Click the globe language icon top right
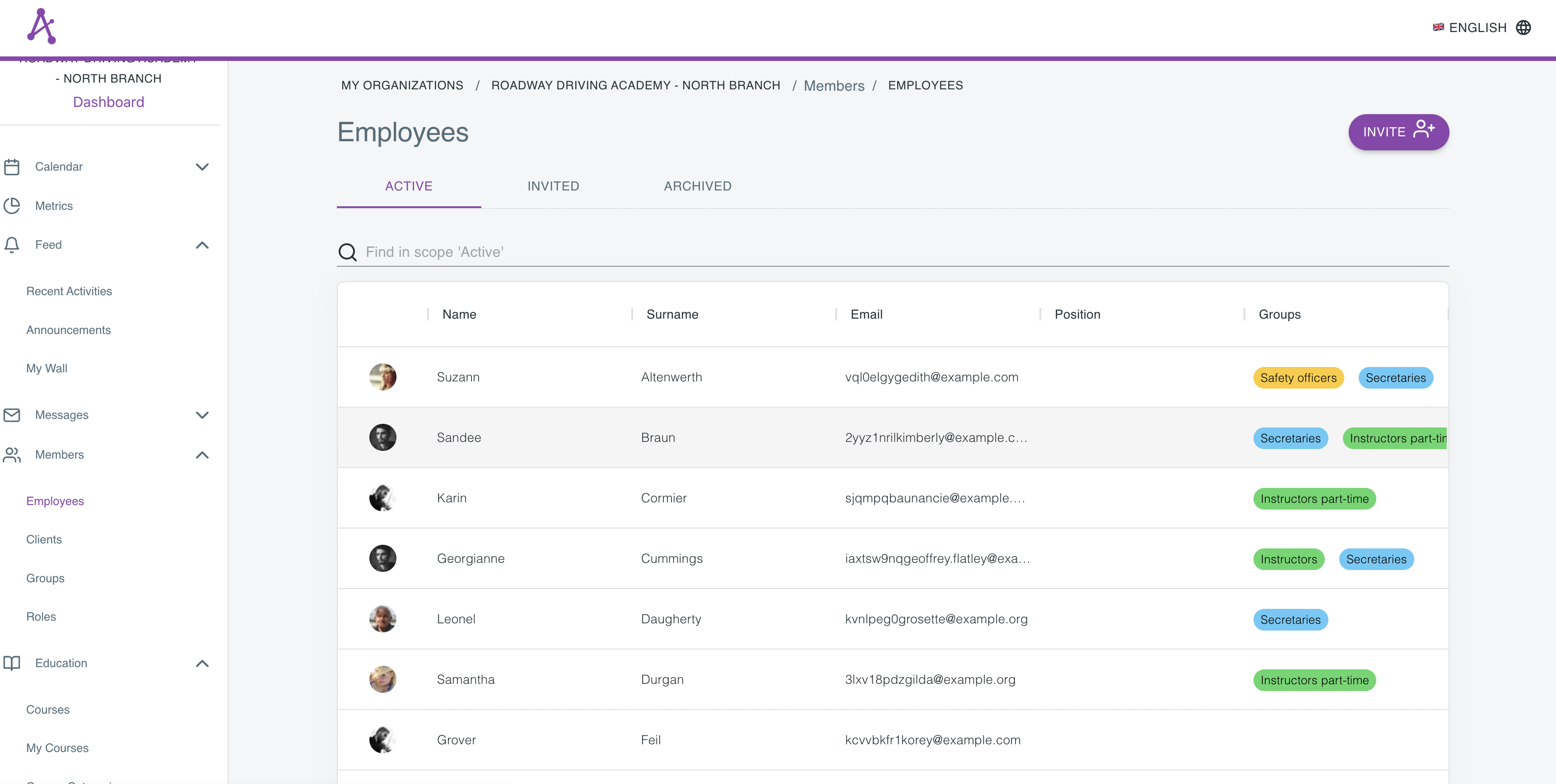 1524,27
